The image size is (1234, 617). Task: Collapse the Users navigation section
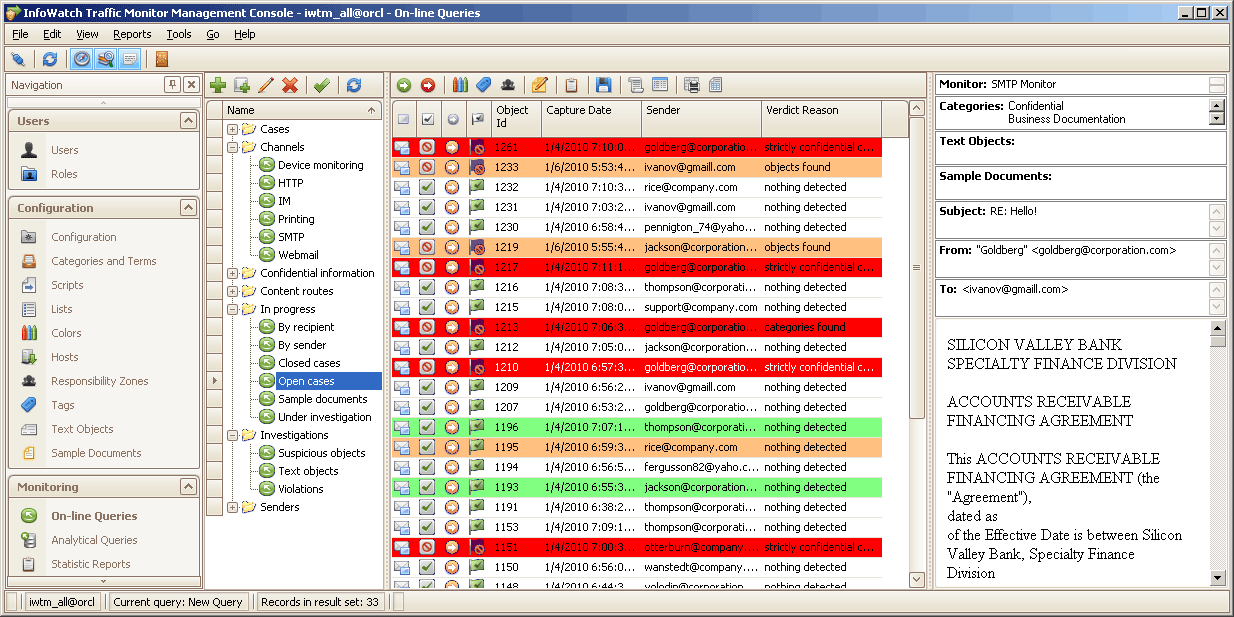(188, 121)
